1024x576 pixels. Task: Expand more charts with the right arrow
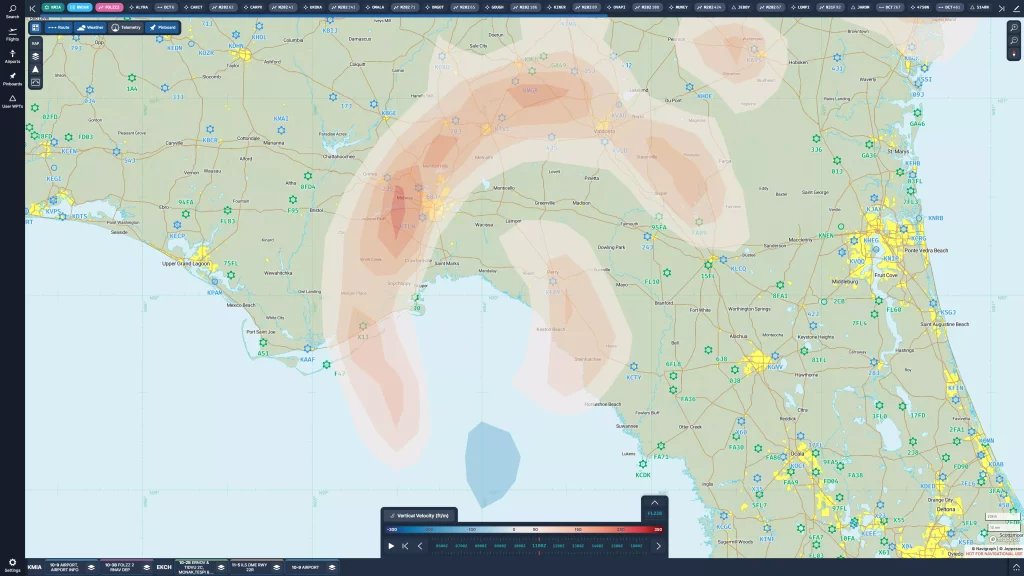coord(658,545)
